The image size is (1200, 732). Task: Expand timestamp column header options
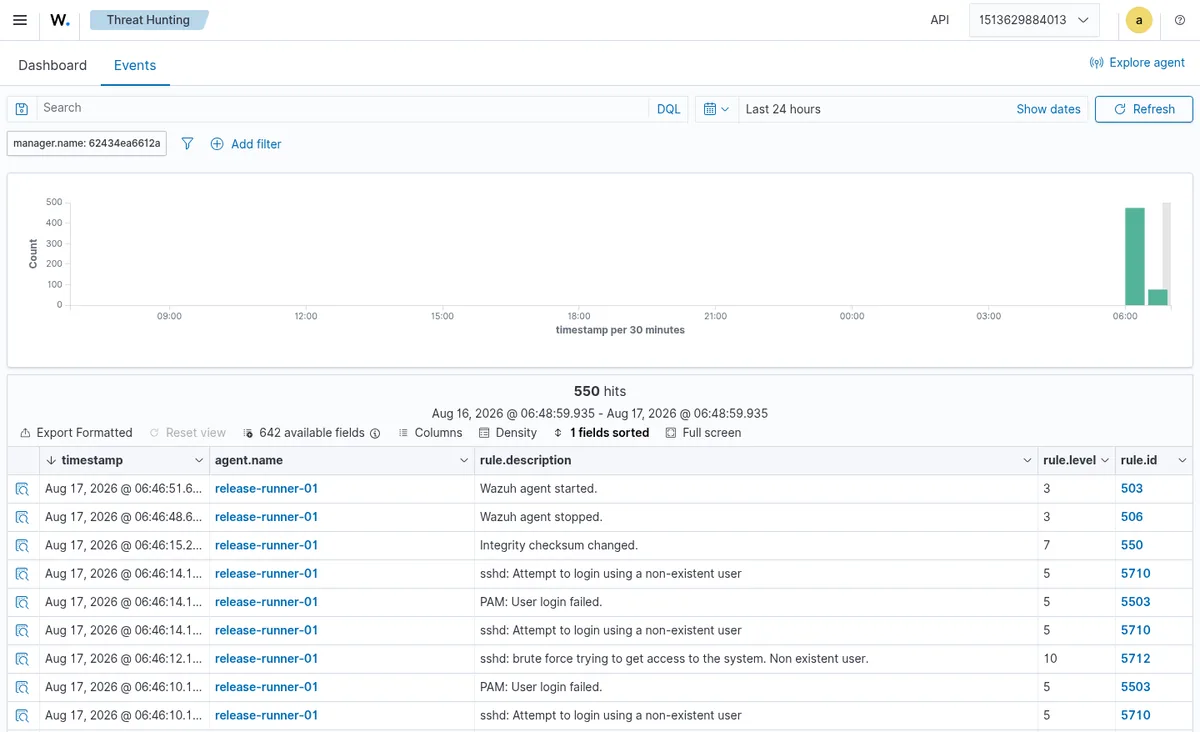pyautogui.click(x=198, y=461)
